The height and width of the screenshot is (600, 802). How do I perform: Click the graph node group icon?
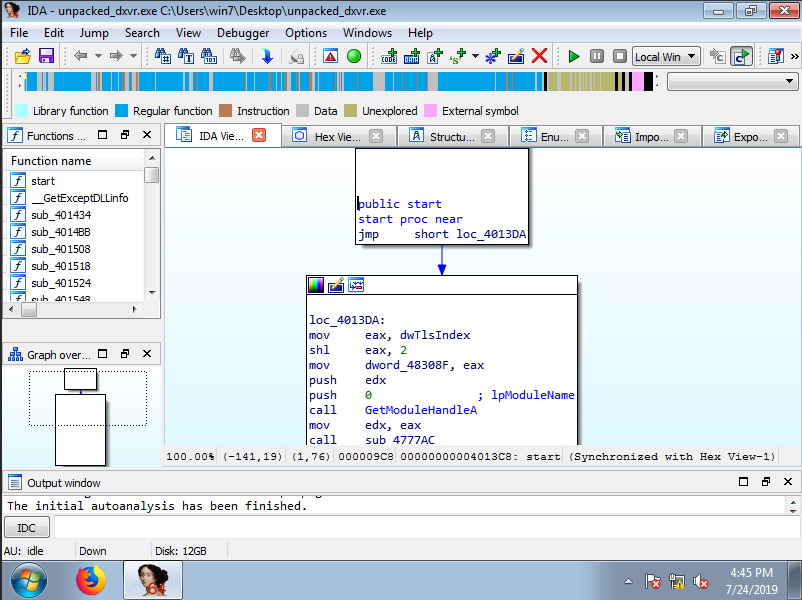tap(356, 285)
